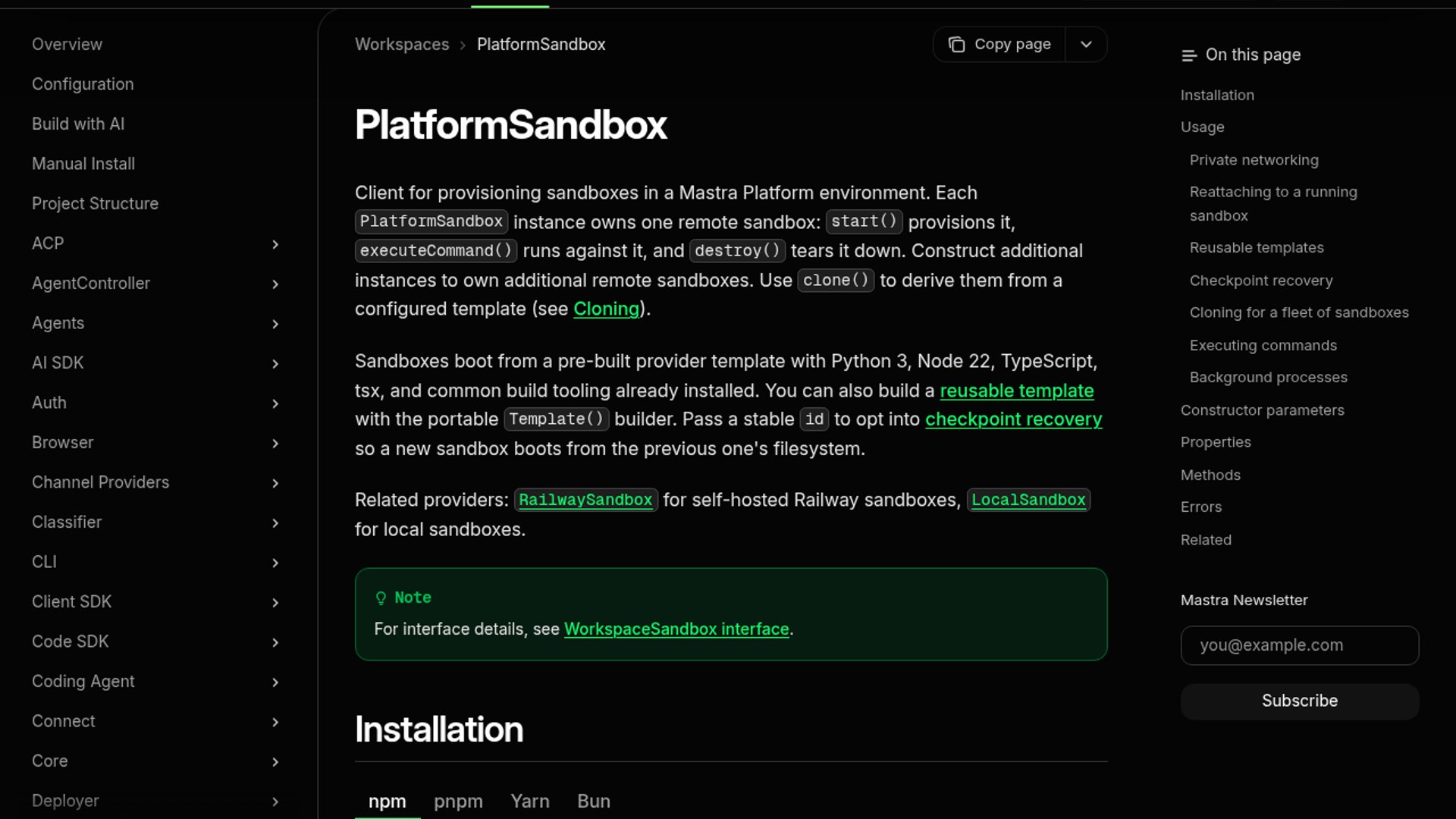Open Manual Install page
Screen dimensions: 1456x819
click(x=83, y=164)
